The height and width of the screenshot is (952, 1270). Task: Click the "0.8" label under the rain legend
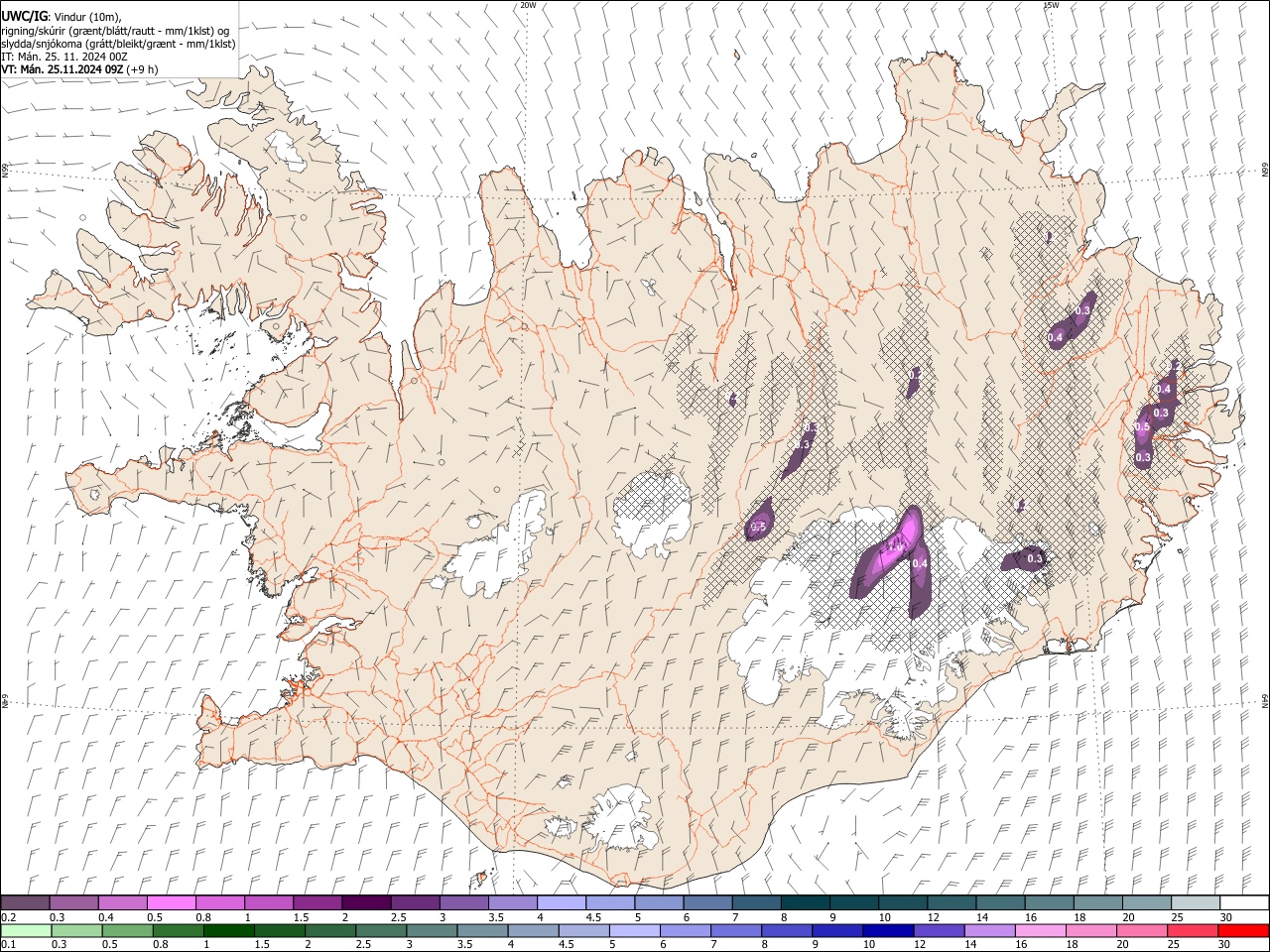pos(159,945)
